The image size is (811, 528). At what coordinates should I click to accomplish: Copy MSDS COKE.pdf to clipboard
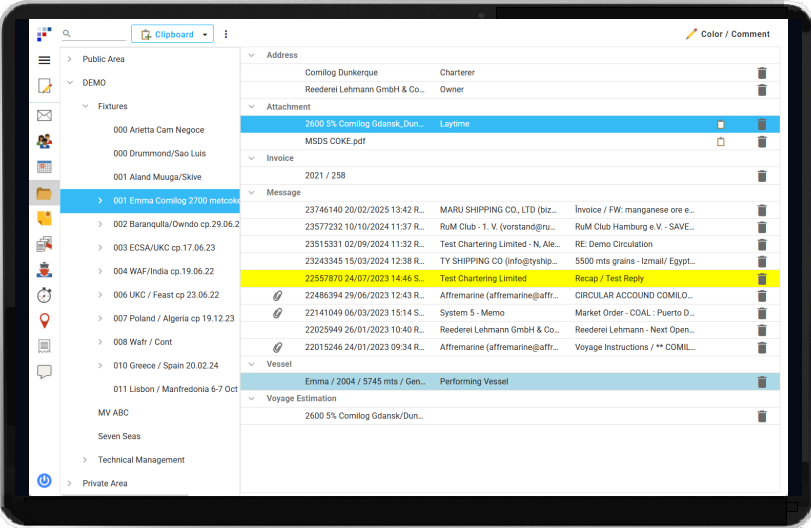(721, 142)
